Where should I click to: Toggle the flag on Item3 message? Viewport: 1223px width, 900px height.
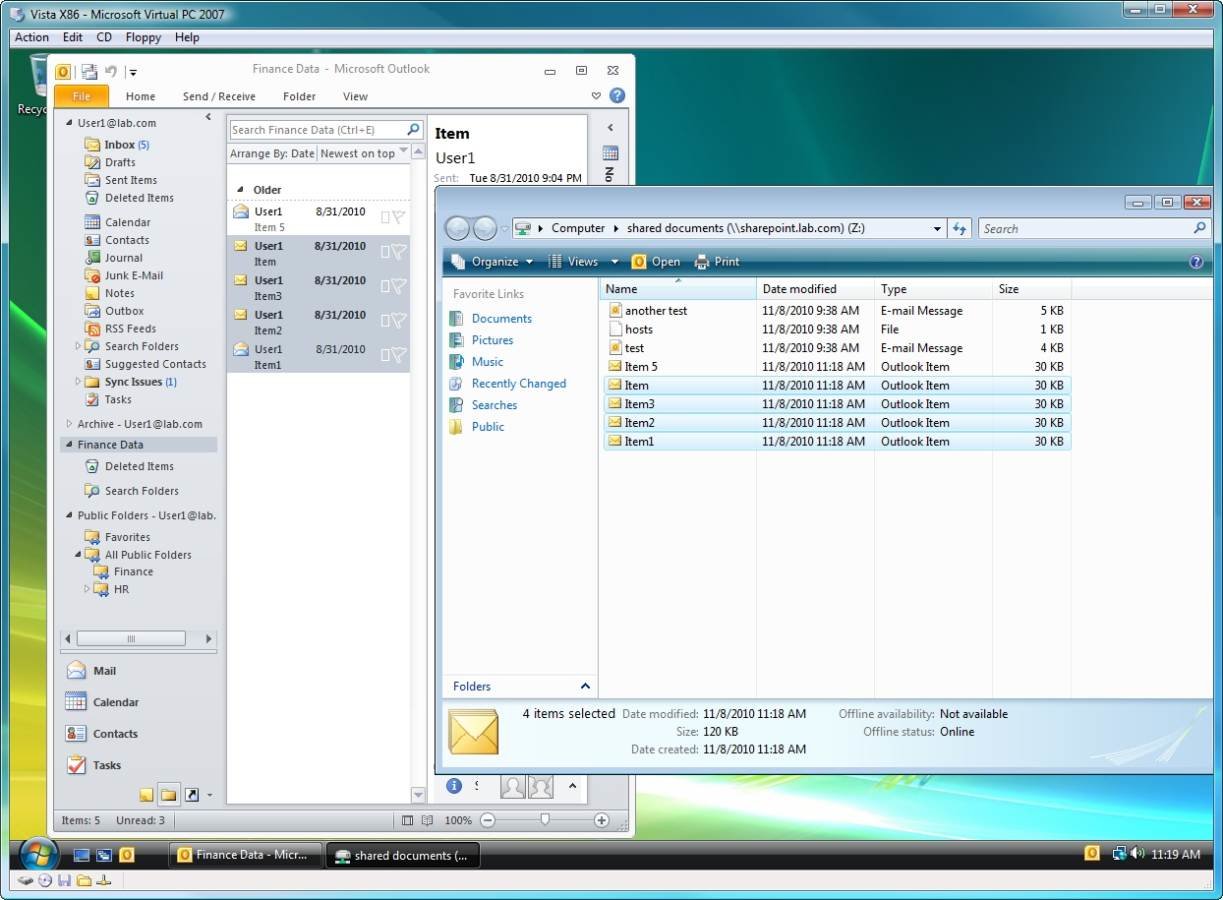[398, 286]
